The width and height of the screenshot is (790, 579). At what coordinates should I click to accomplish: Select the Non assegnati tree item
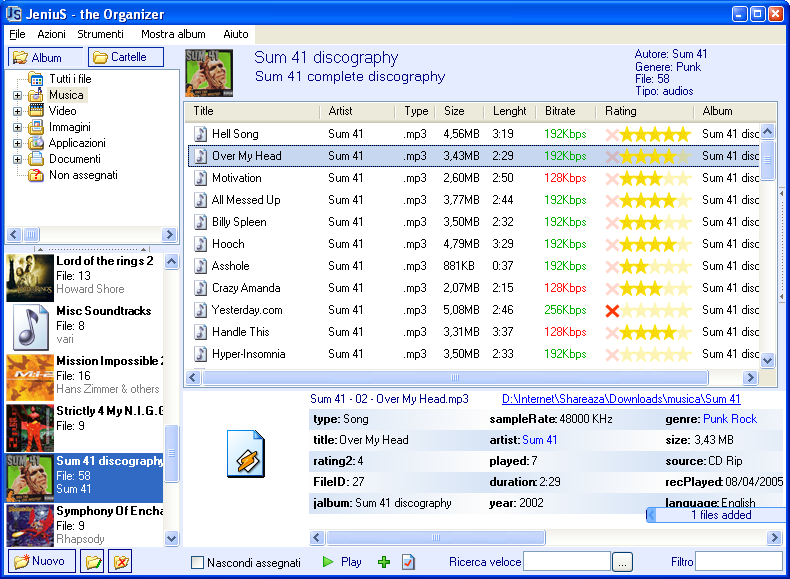[x=83, y=175]
